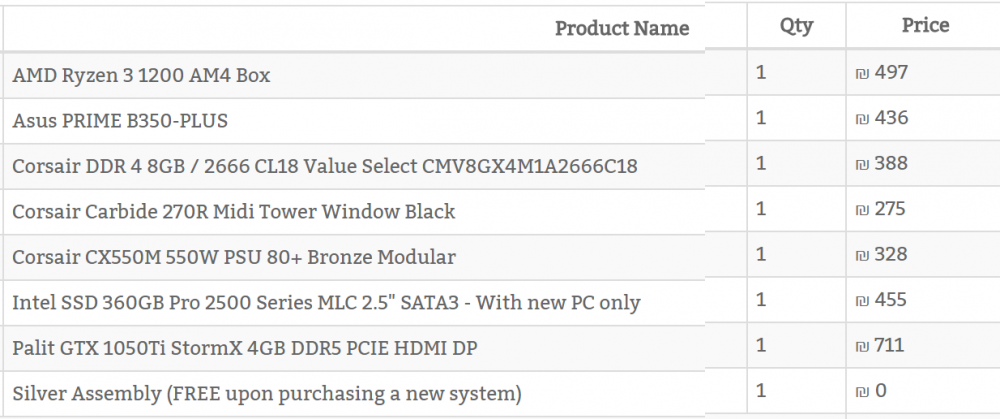Click the shekel icon beside price 497
The image size is (1000, 419).
click(862, 74)
